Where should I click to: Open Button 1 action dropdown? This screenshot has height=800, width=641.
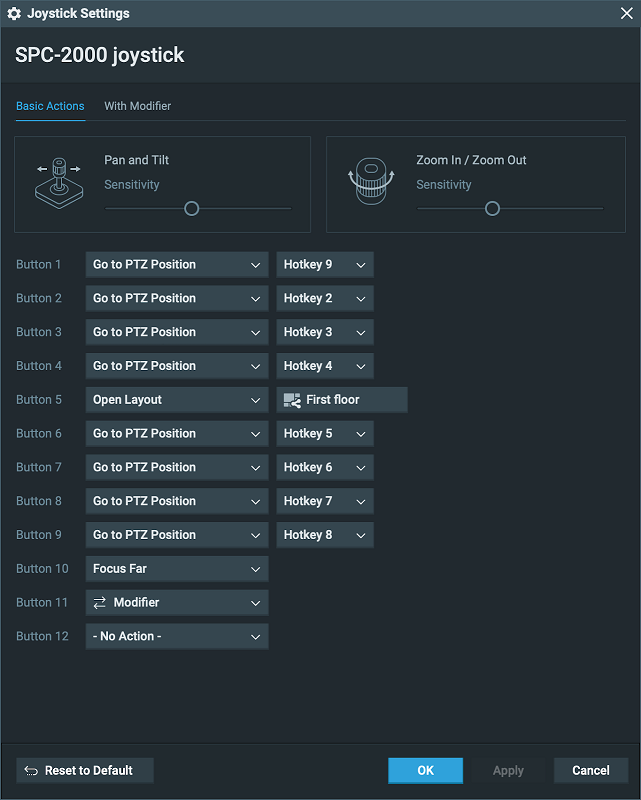point(177,265)
